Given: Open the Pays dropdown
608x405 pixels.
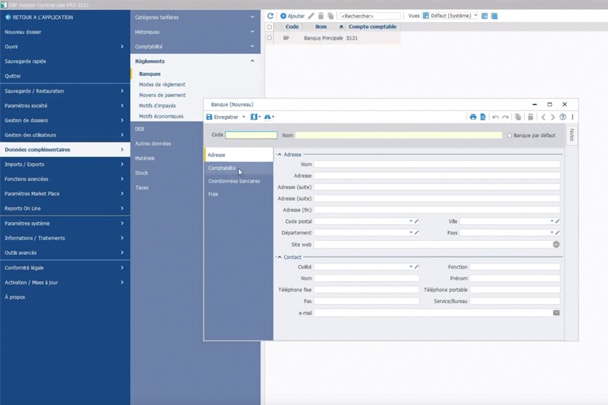Looking at the screenshot, I should click(x=551, y=233).
